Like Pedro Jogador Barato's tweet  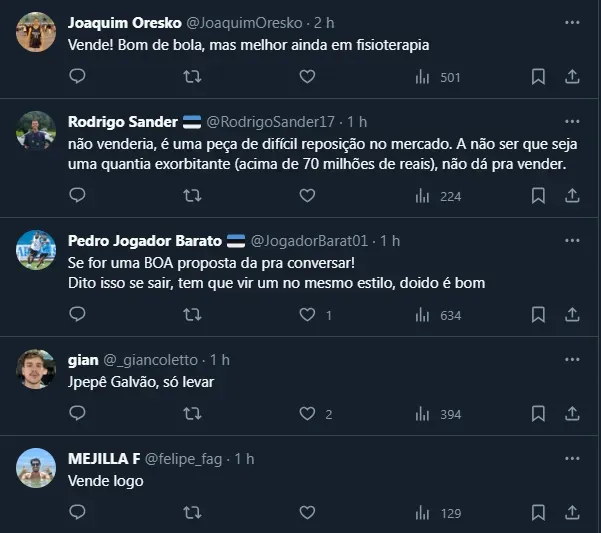click(x=307, y=315)
